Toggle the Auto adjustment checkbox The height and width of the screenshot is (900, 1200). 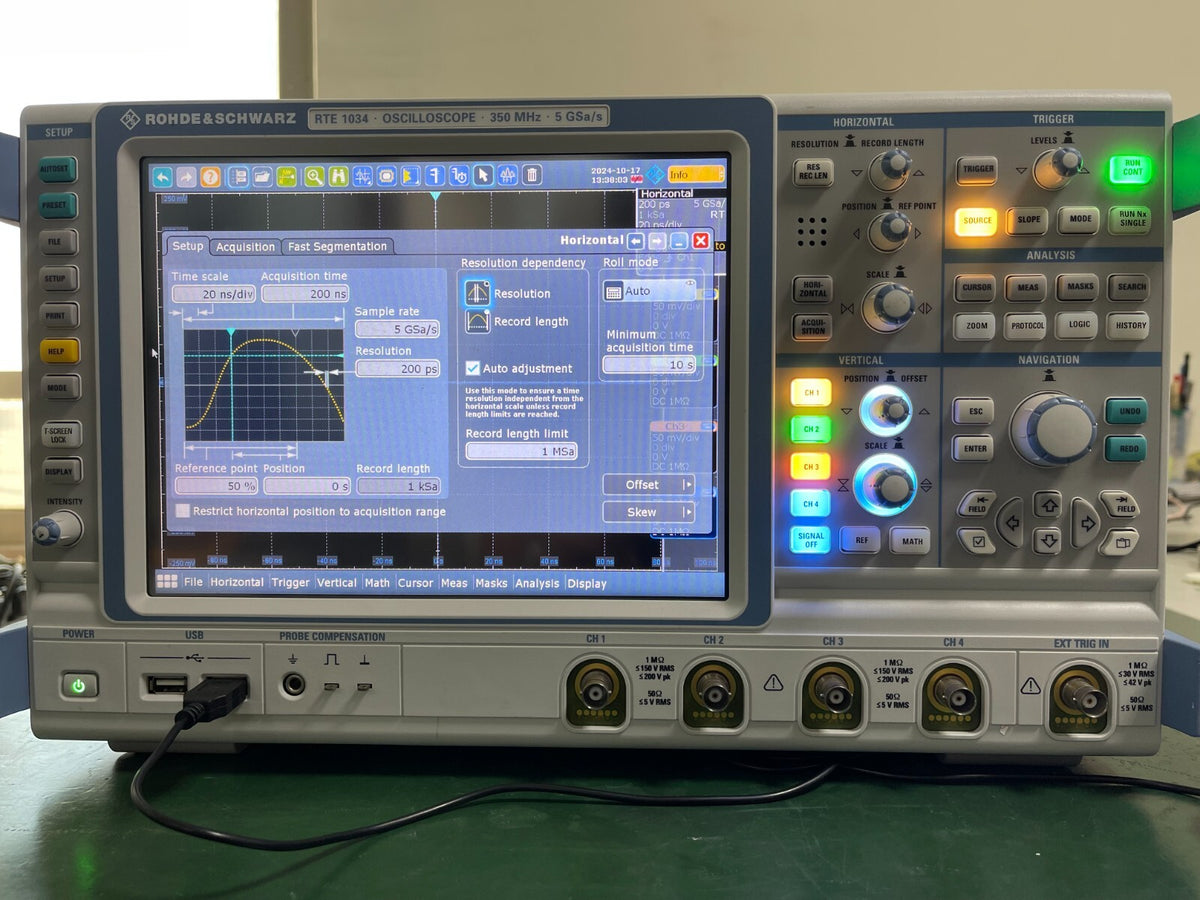click(x=473, y=368)
